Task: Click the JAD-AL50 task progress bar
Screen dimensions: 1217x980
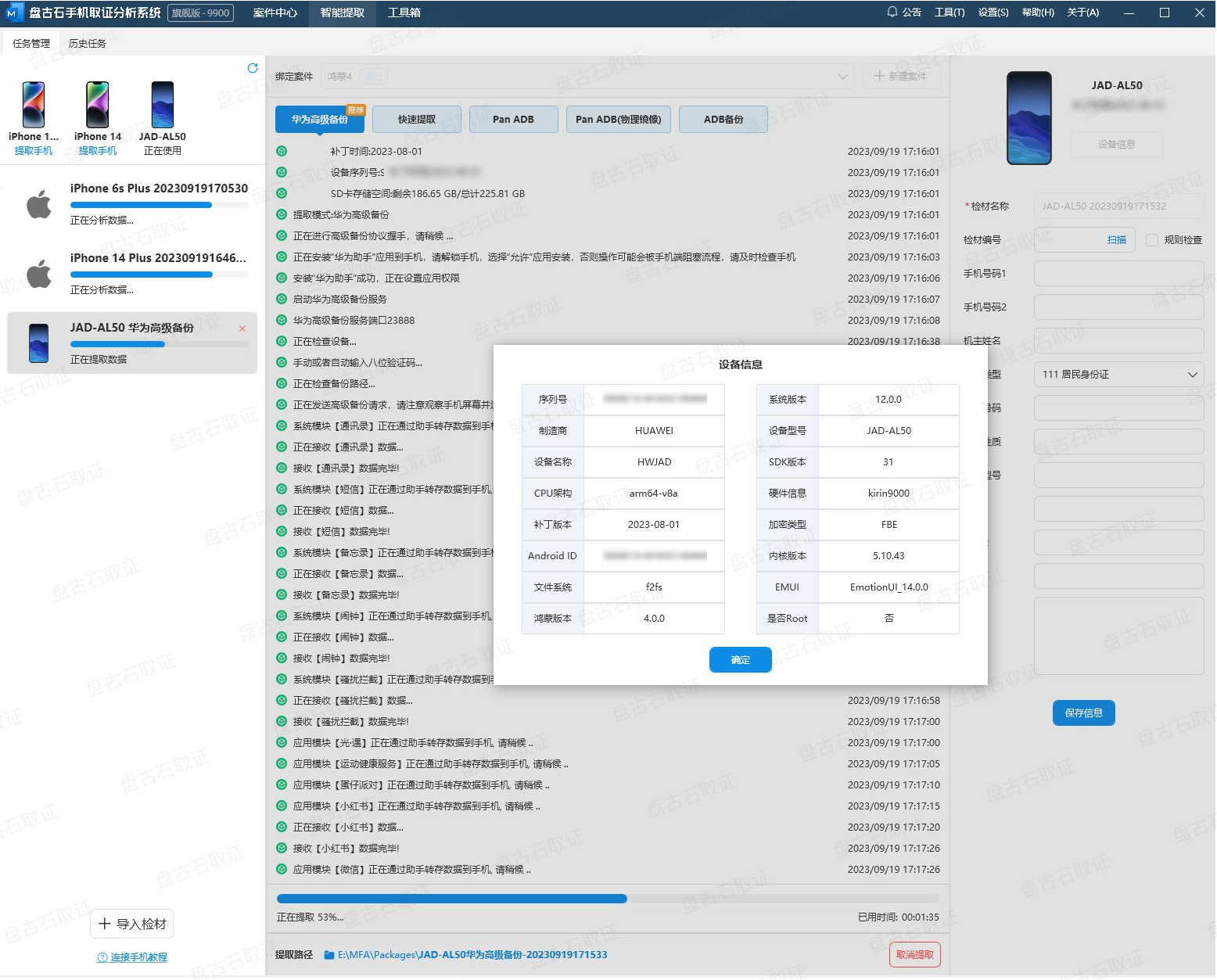Action: pos(160,344)
